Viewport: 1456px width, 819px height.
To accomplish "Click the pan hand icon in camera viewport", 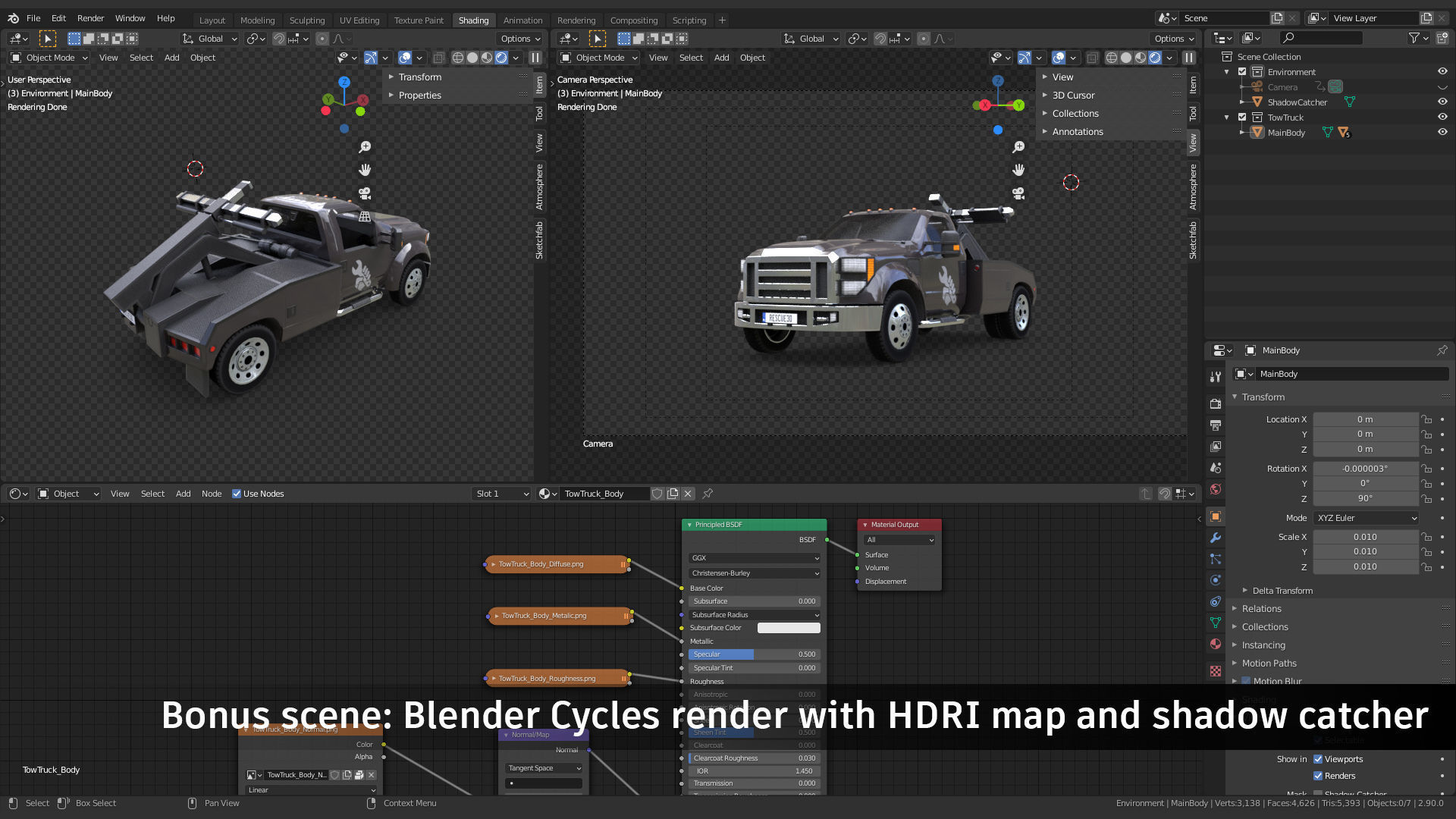I will tap(1018, 170).
